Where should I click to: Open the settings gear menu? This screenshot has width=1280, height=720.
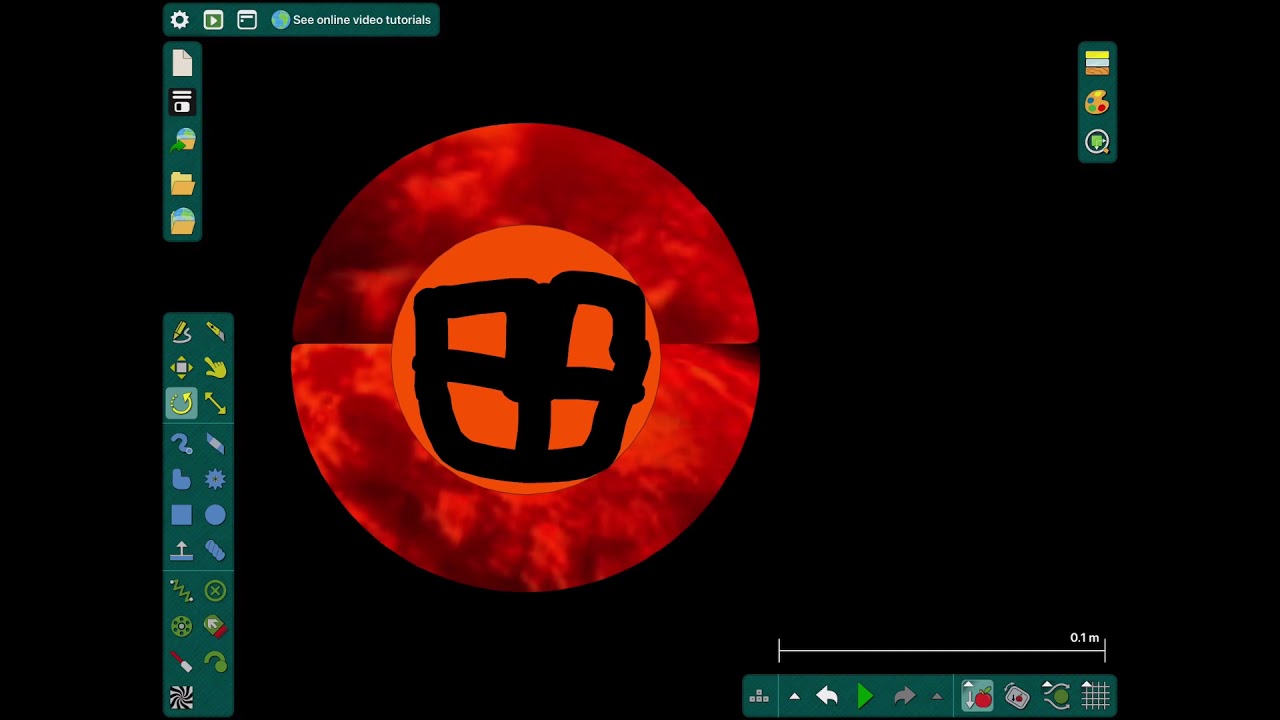[x=180, y=20]
